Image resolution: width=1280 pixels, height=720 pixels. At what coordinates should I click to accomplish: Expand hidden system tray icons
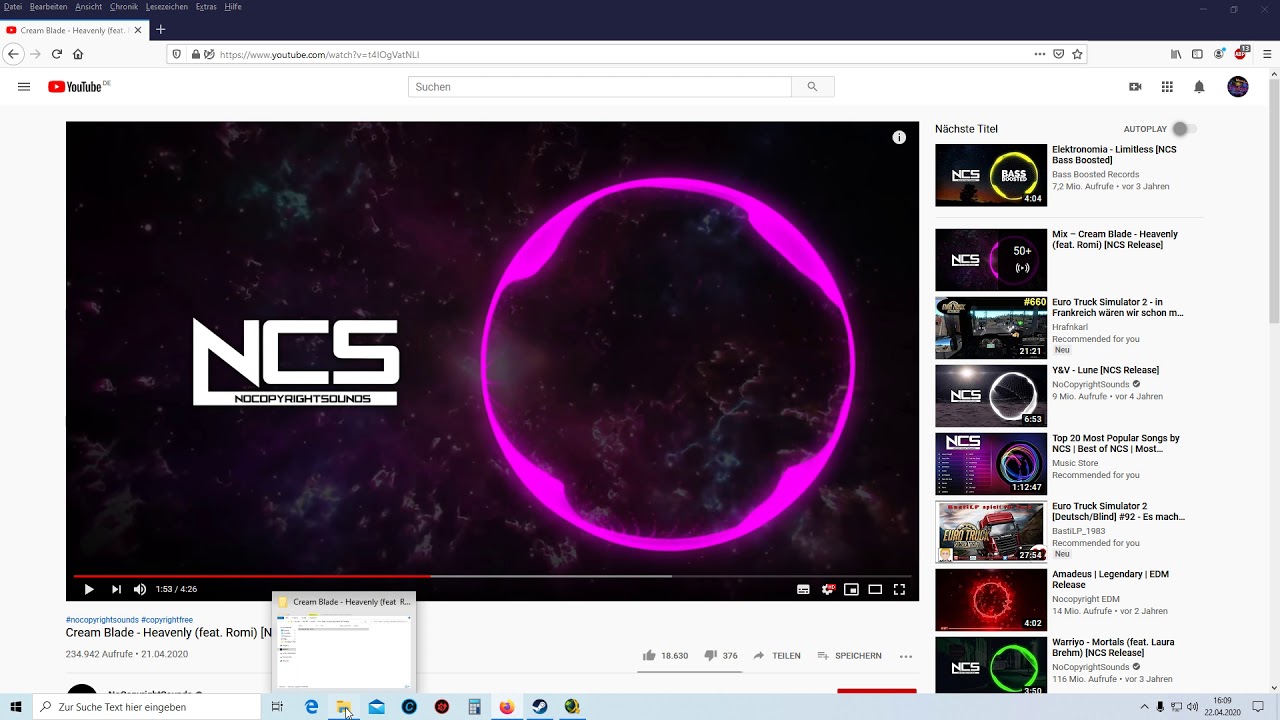[x=1144, y=707]
